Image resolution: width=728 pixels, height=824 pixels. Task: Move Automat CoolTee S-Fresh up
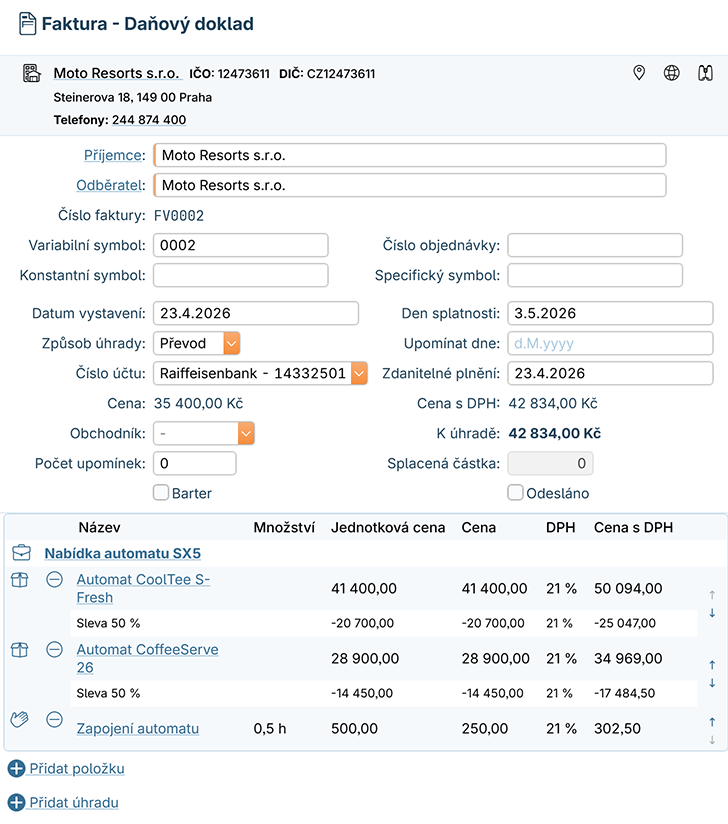pyautogui.click(x=712, y=594)
